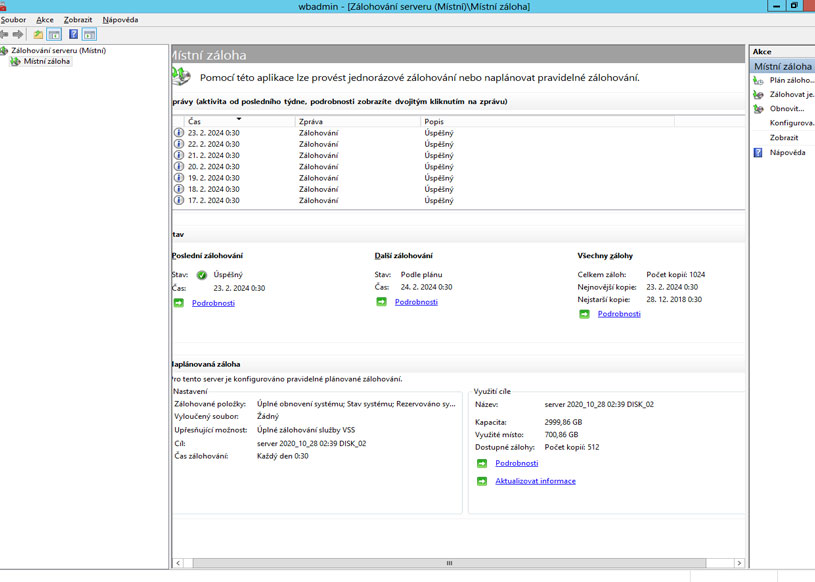Viewport: 815px width, 582px height.
Task: Open the Zobrazit menu
Action: pyautogui.click(x=78, y=20)
